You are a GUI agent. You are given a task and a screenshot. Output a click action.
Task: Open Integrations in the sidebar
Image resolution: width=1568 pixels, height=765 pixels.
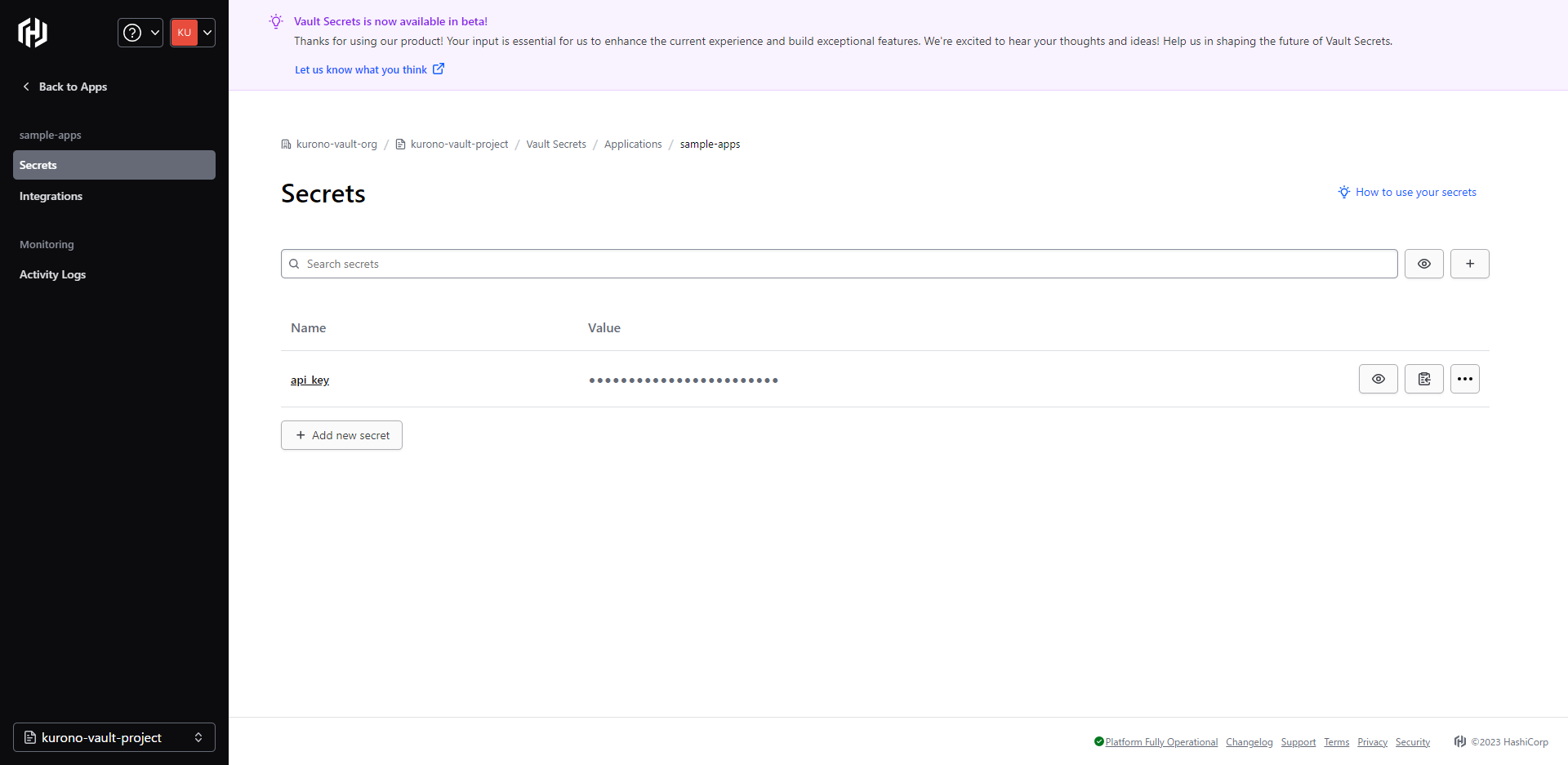[51, 196]
